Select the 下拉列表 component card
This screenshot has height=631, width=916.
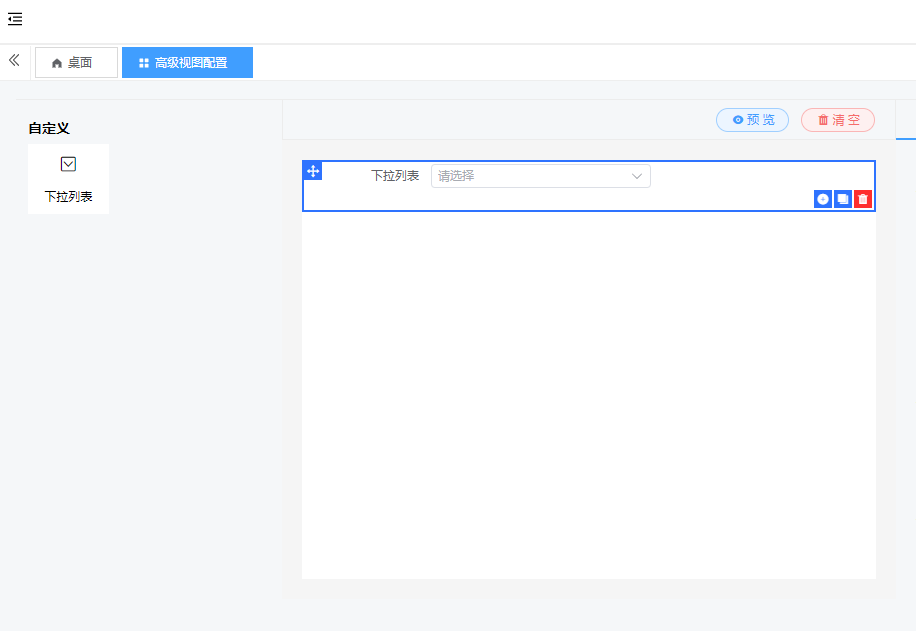pyautogui.click(x=68, y=179)
